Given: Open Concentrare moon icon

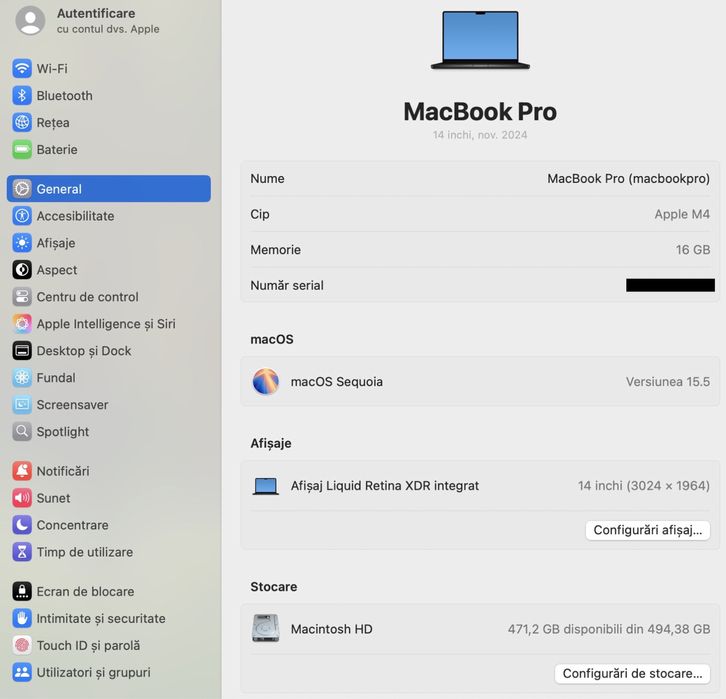Looking at the screenshot, I should tap(22, 525).
